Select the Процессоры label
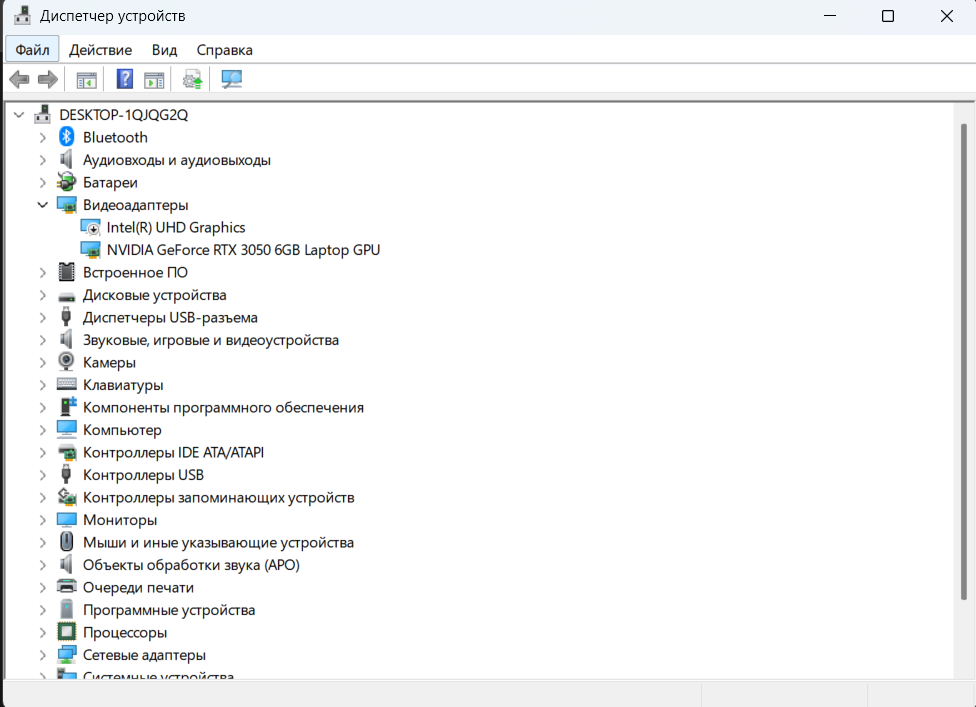 click(x=124, y=632)
